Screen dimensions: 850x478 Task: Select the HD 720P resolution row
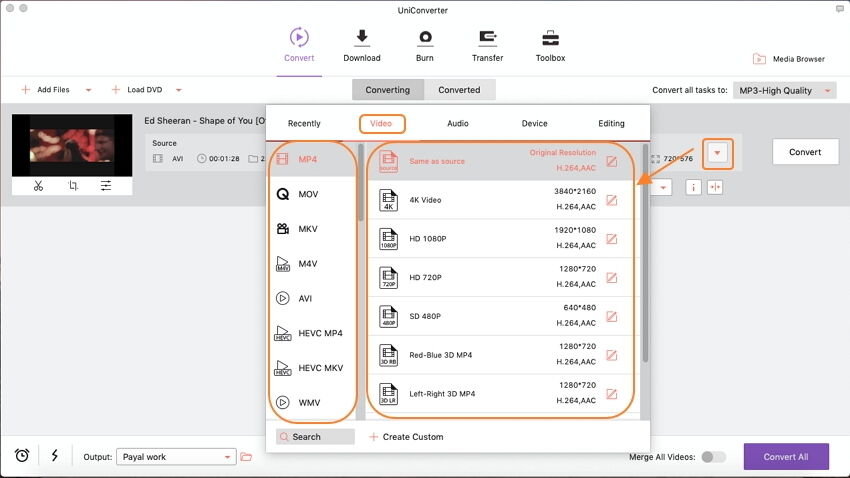tap(500, 277)
